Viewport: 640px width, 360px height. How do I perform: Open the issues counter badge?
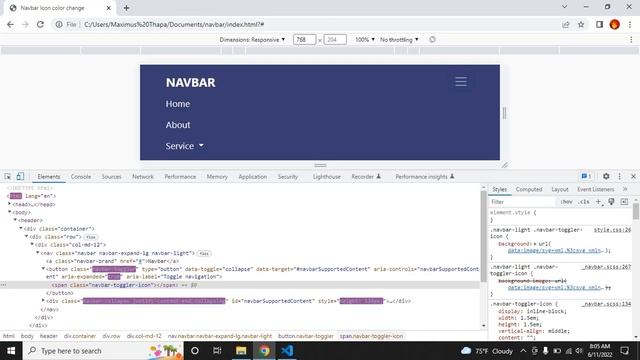586,176
